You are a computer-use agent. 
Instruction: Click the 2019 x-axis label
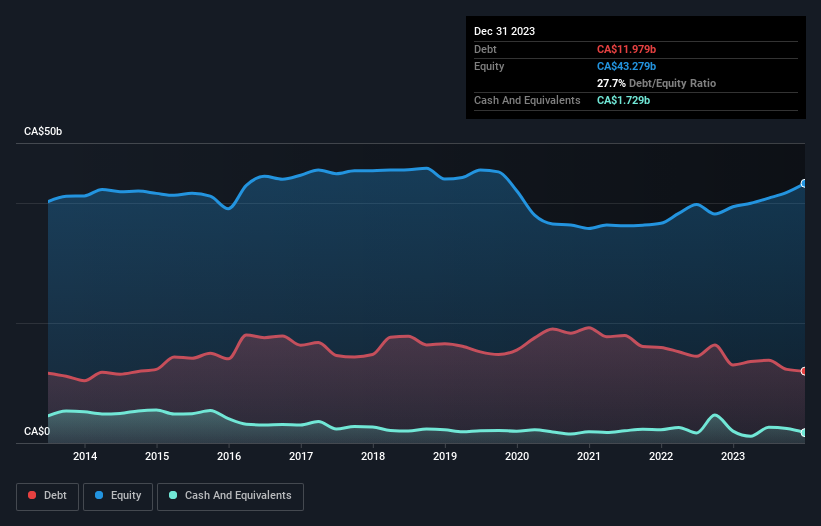445,456
